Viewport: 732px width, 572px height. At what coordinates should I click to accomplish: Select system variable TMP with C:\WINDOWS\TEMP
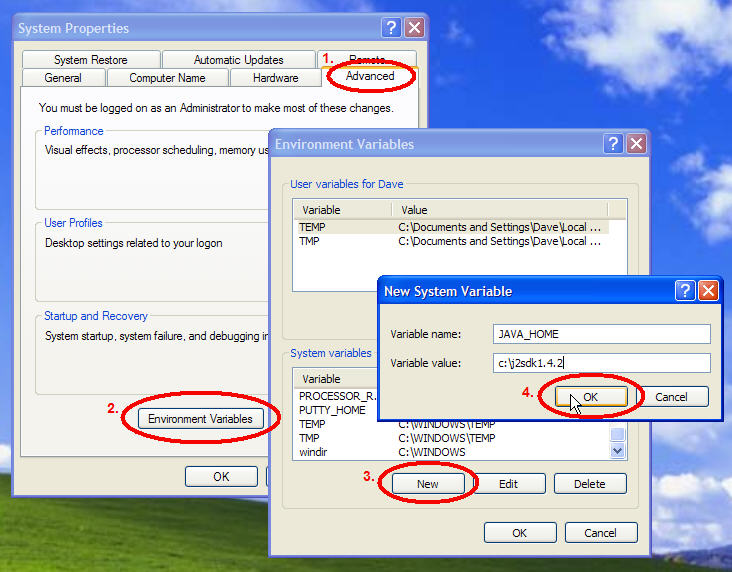(x=452, y=438)
